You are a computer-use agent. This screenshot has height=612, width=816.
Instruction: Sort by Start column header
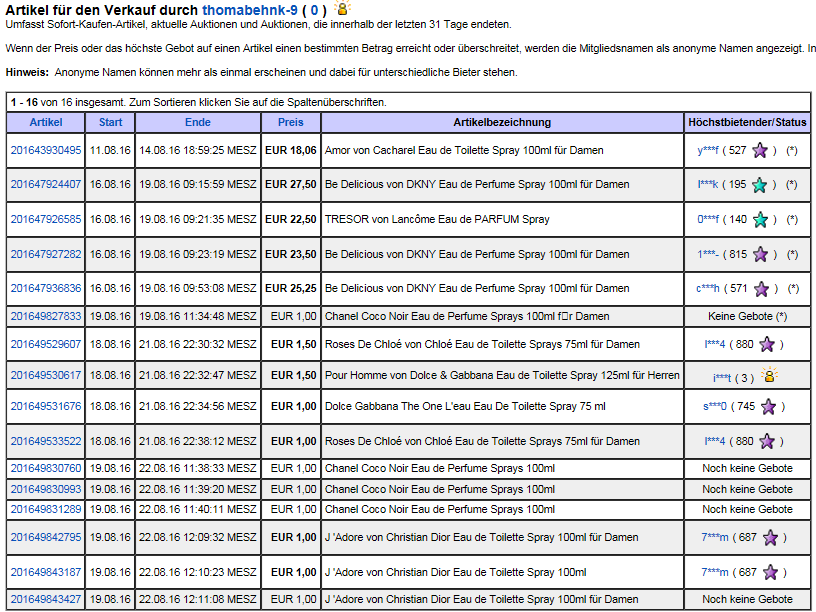click(110, 122)
